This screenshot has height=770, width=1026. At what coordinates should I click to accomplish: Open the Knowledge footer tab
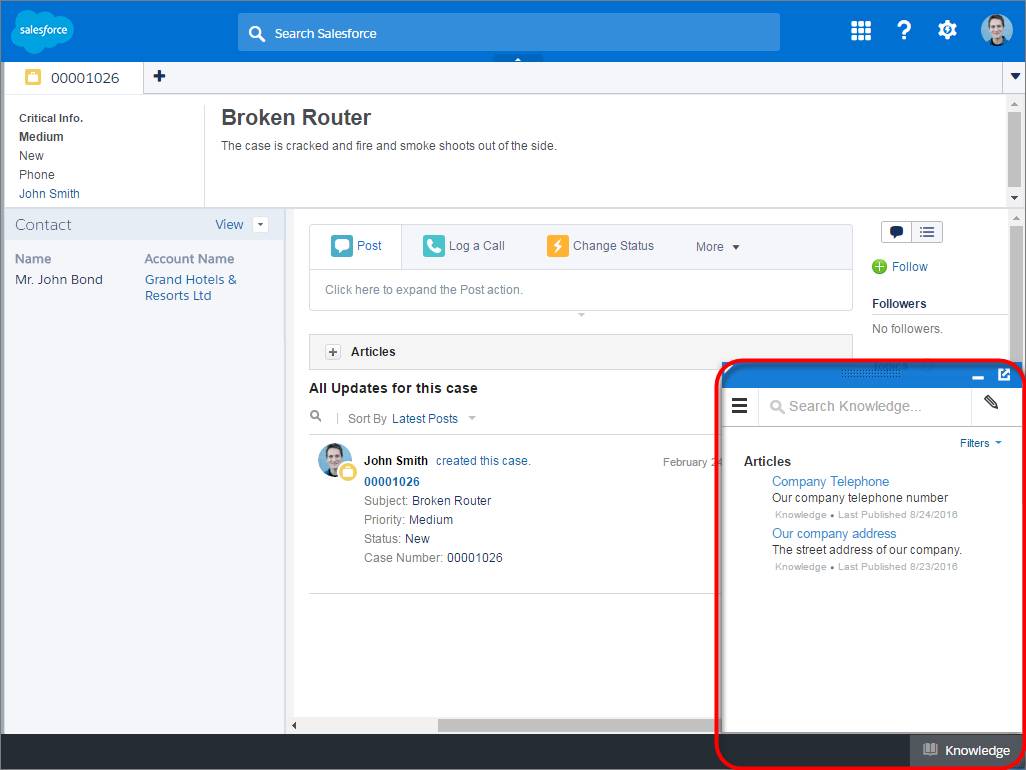(x=966, y=750)
